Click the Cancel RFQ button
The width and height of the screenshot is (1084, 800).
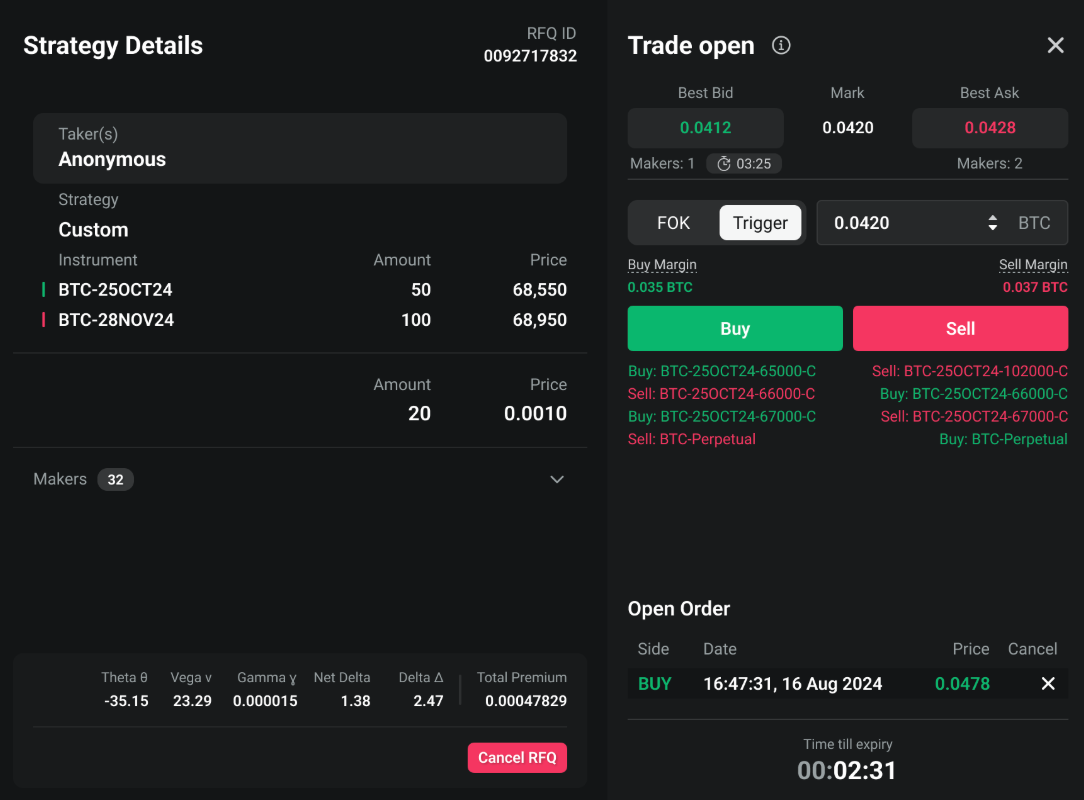pyautogui.click(x=517, y=757)
